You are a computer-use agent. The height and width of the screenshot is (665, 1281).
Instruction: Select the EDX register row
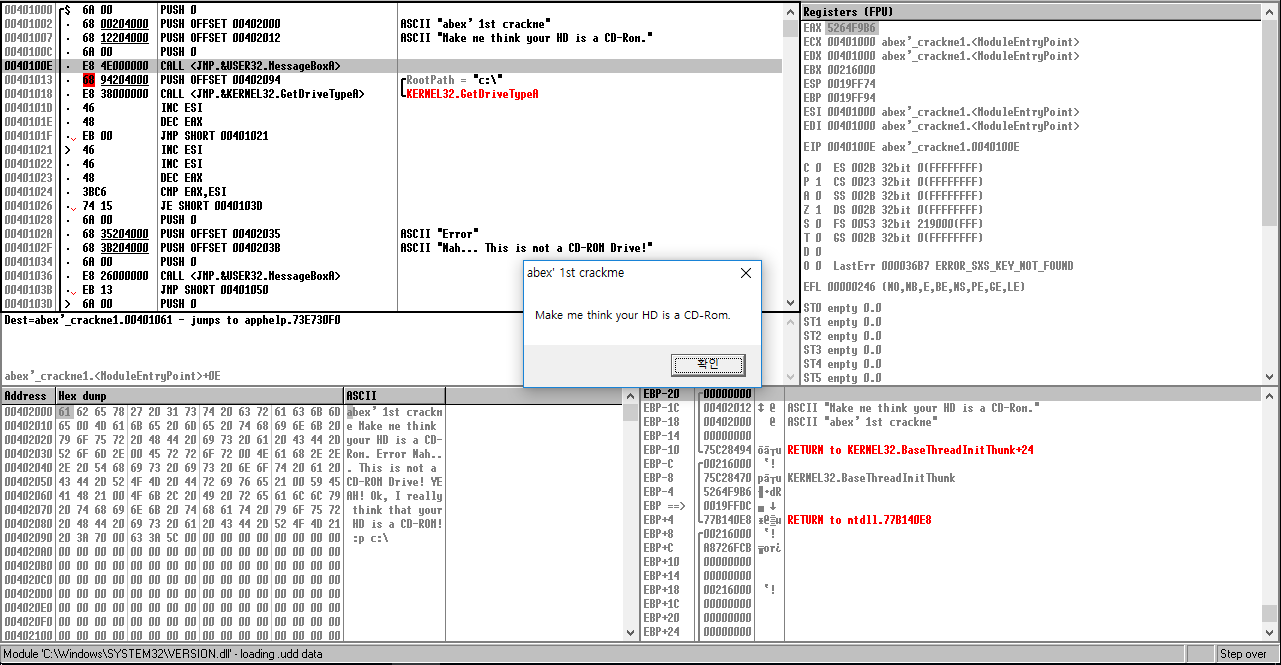coord(941,56)
